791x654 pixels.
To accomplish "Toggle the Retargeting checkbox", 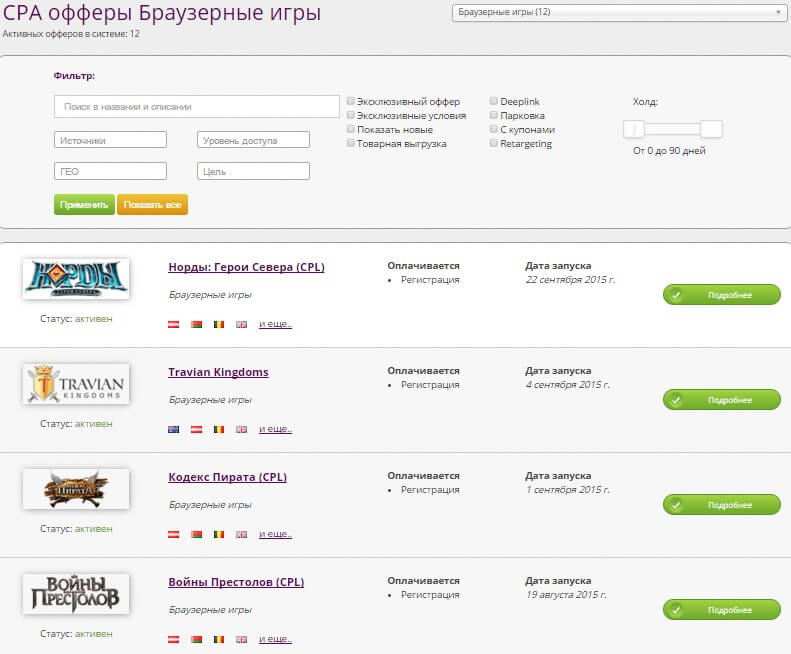I will point(494,143).
